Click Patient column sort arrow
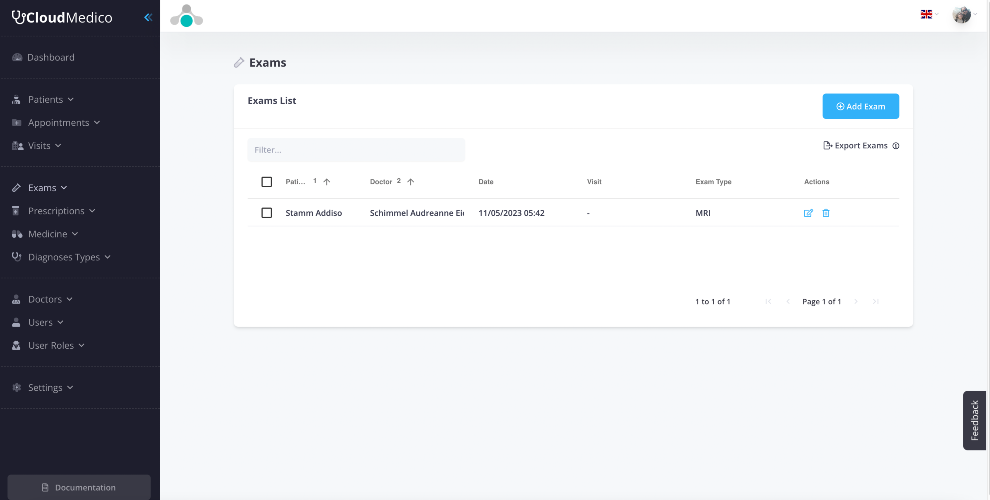The width and height of the screenshot is (990, 500). 326,182
